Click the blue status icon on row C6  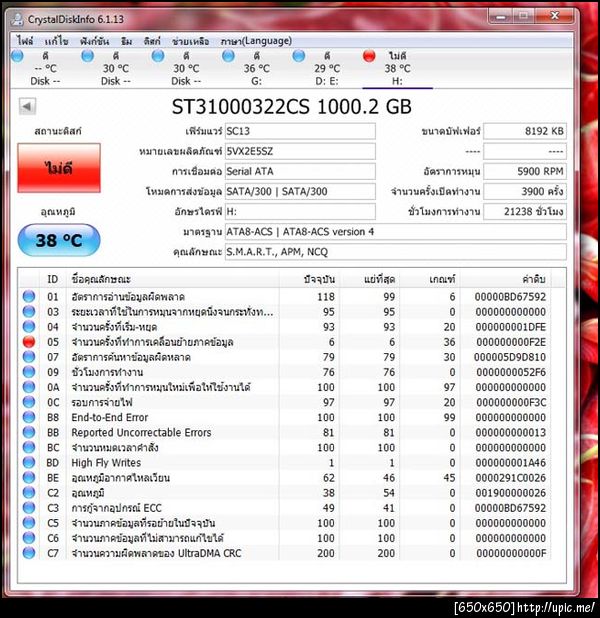pyautogui.click(x=29, y=538)
